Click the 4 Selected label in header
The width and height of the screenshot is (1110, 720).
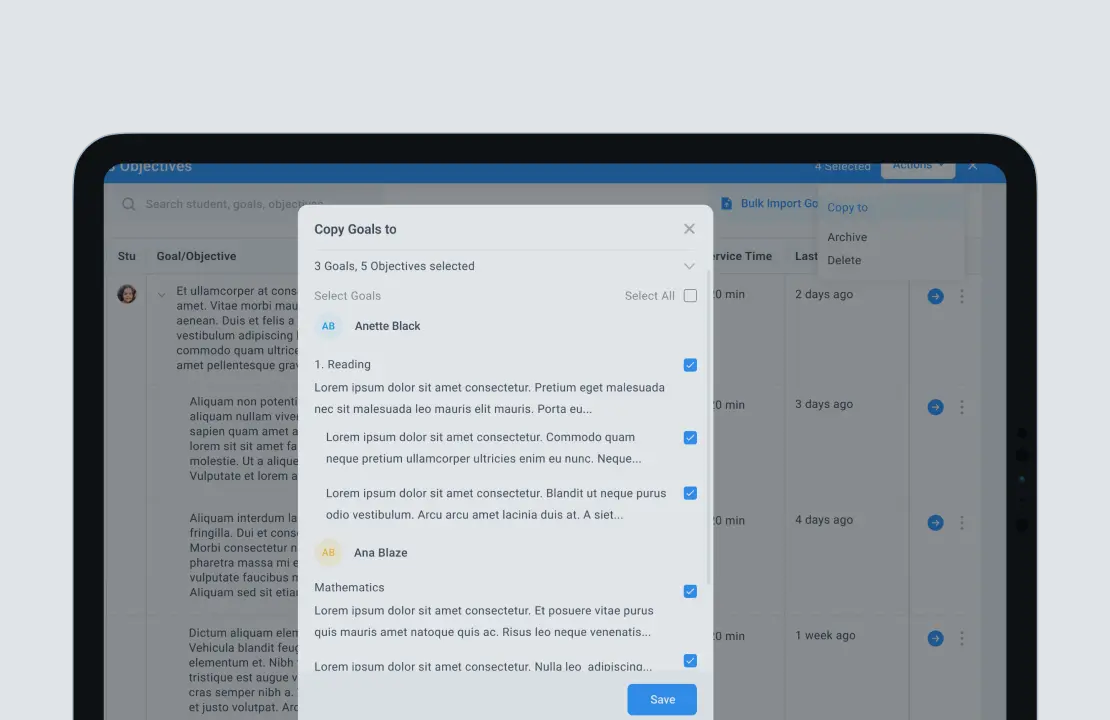(842, 167)
